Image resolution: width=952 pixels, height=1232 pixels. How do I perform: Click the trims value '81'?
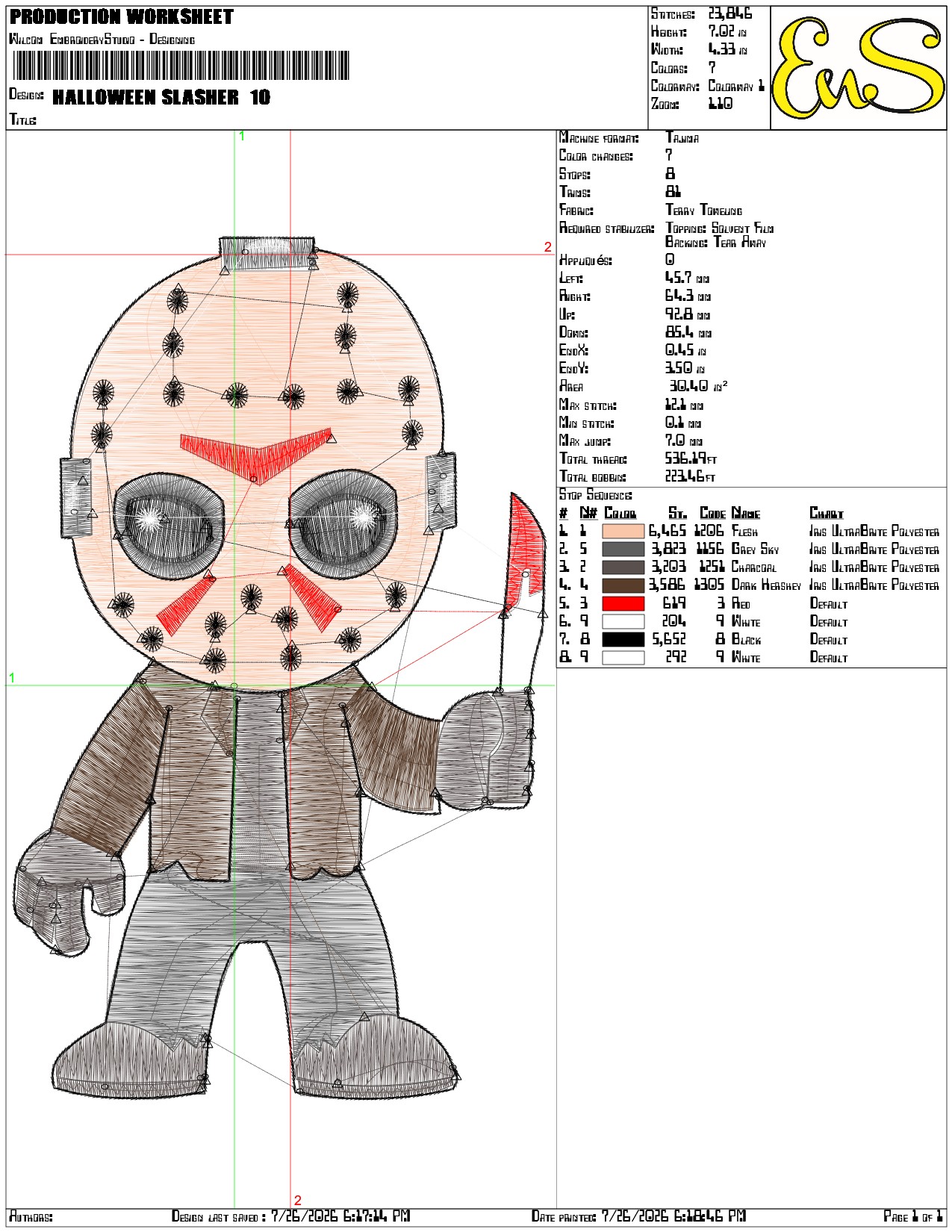[x=673, y=192]
